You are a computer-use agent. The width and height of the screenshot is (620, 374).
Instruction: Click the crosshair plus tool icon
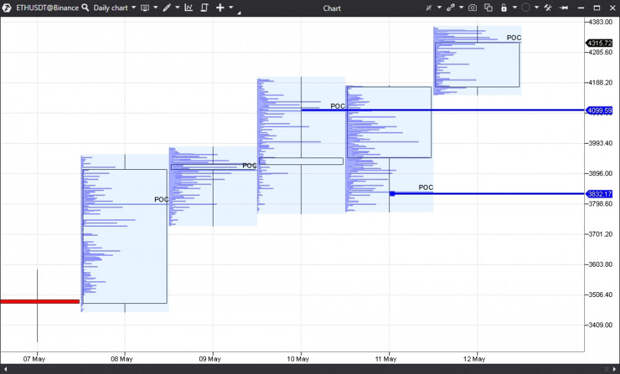click(220, 8)
